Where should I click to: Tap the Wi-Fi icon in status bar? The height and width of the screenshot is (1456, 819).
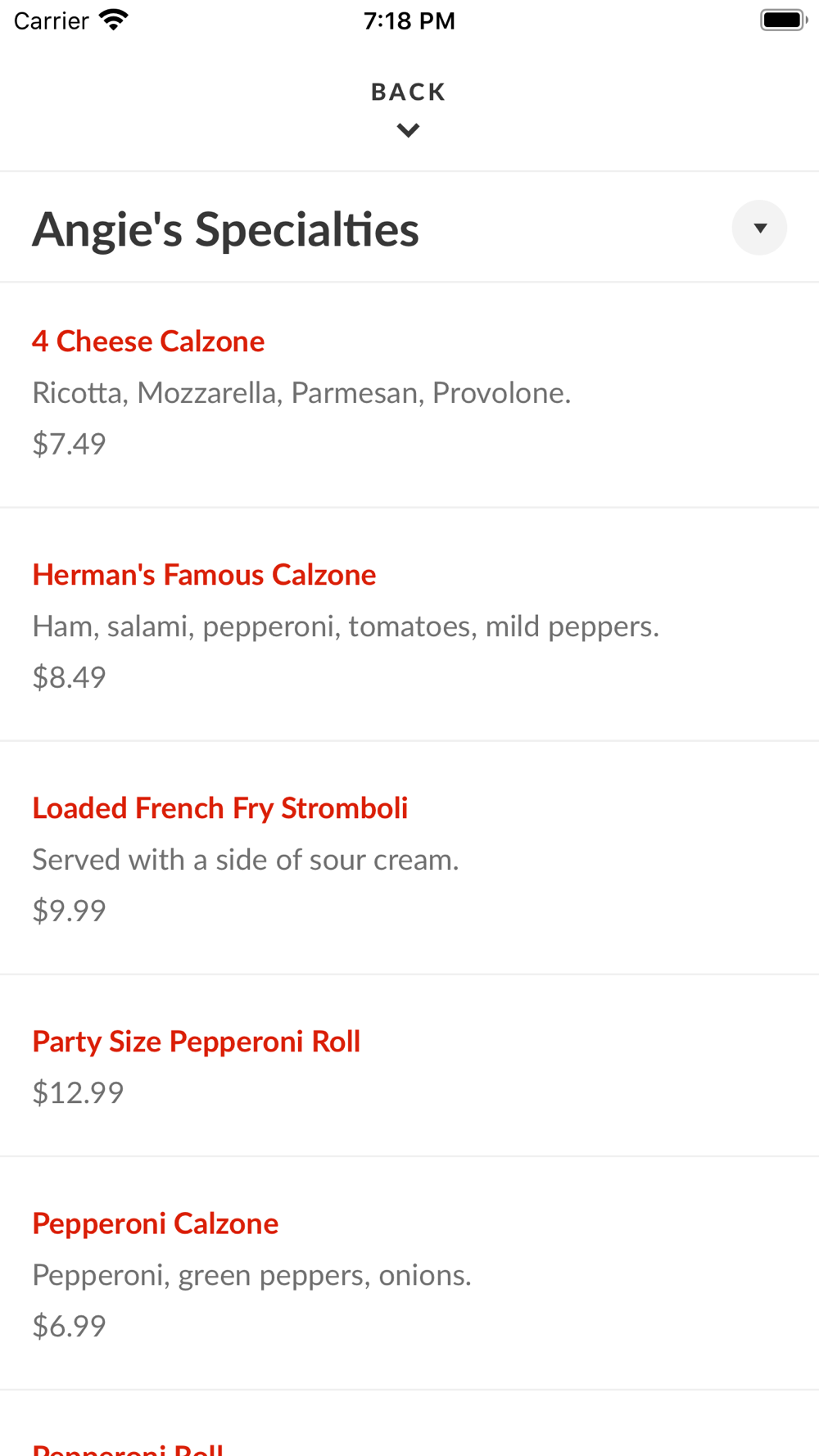[x=114, y=20]
